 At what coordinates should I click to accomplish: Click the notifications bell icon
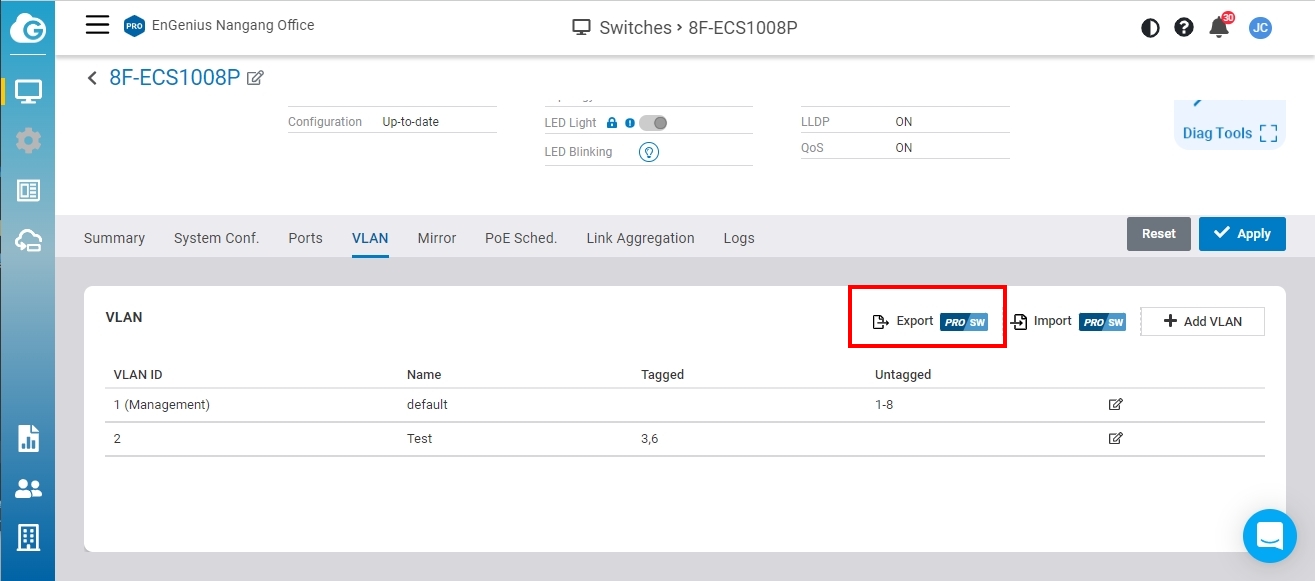tap(1219, 28)
